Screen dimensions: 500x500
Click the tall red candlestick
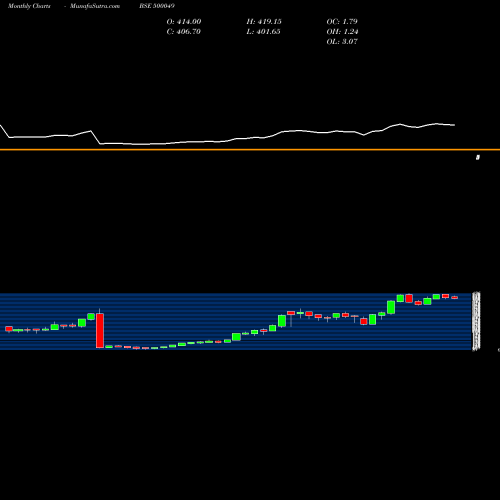pyautogui.click(x=100, y=330)
